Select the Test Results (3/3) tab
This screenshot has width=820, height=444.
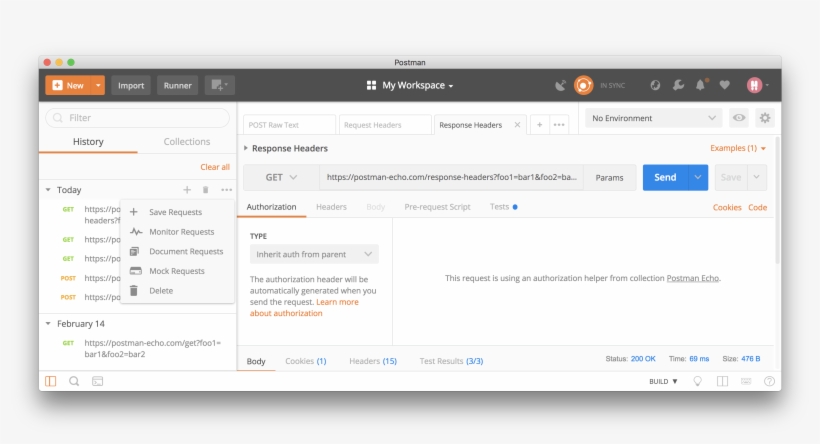pos(451,361)
